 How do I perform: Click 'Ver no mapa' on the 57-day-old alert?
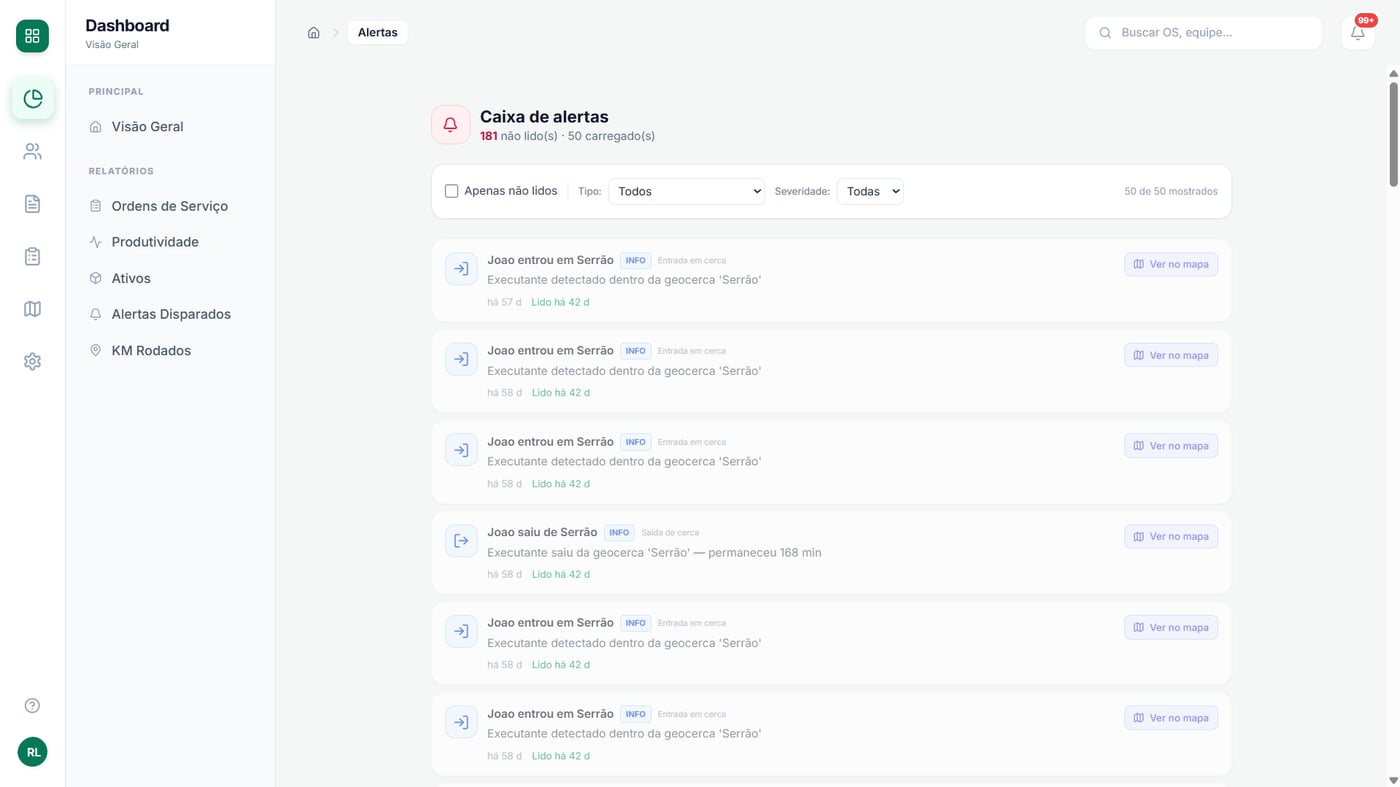1171,264
